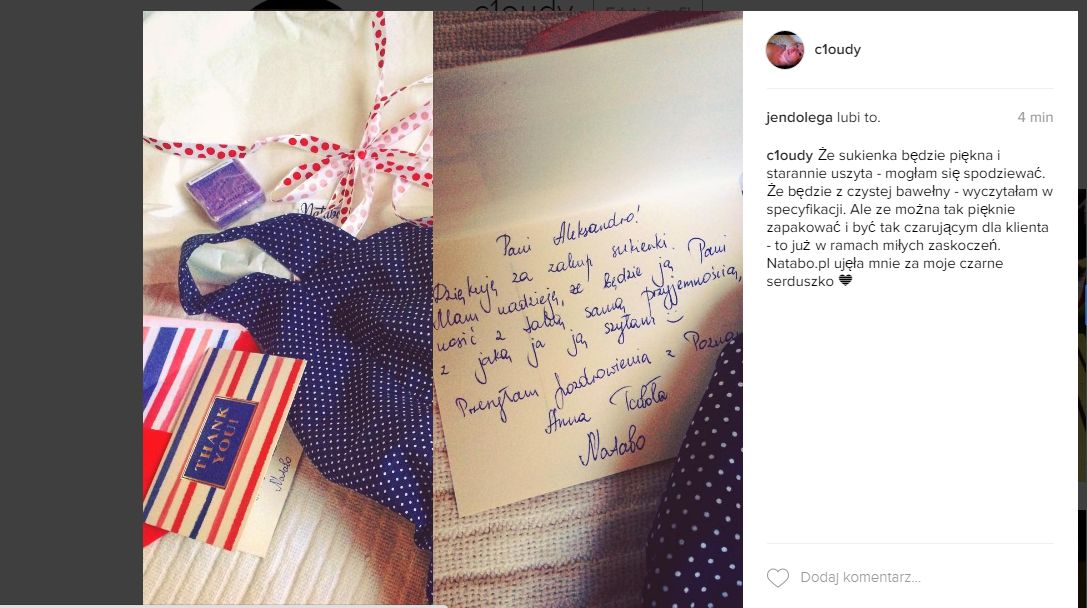The width and height of the screenshot is (1087, 608).
Task: Click the 'lubi to.' likes text
Action: tap(858, 117)
